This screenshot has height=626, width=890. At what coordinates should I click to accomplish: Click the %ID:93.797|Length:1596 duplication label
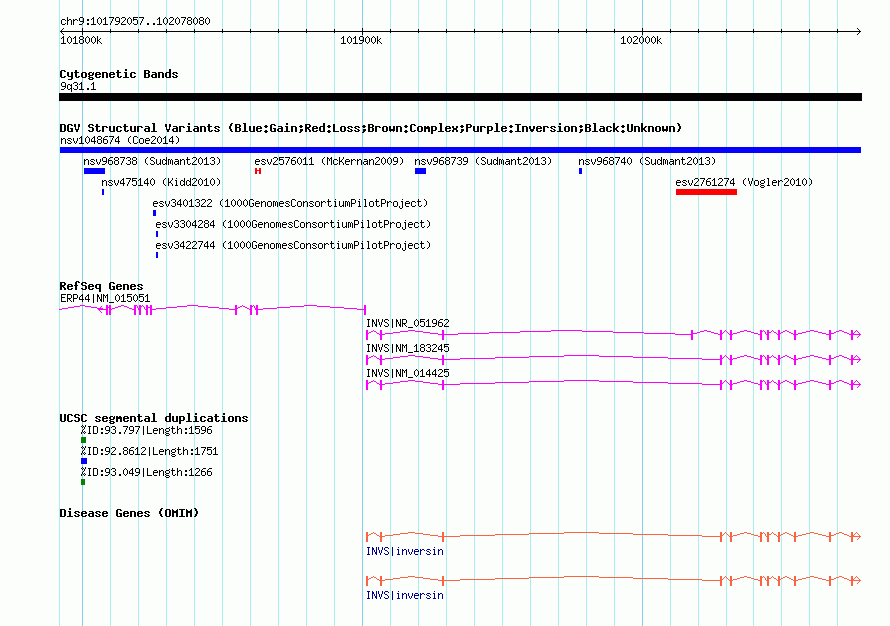[146, 430]
